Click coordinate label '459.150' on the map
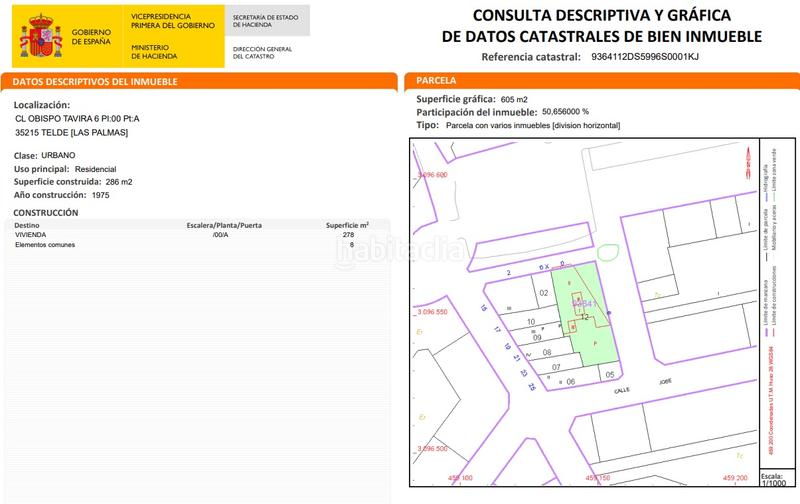Image resolution: width=800 pixels, height=504 pixels. point(597,478)
